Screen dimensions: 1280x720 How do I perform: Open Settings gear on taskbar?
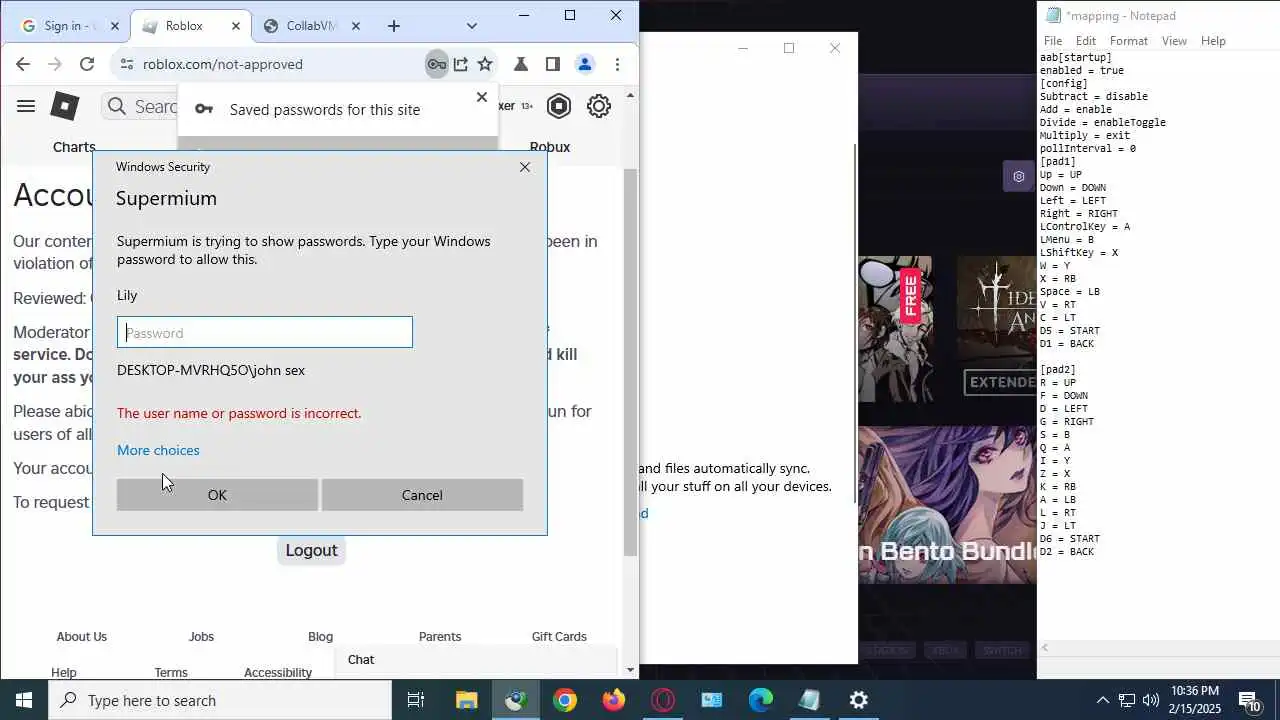(x=859, y=700)
